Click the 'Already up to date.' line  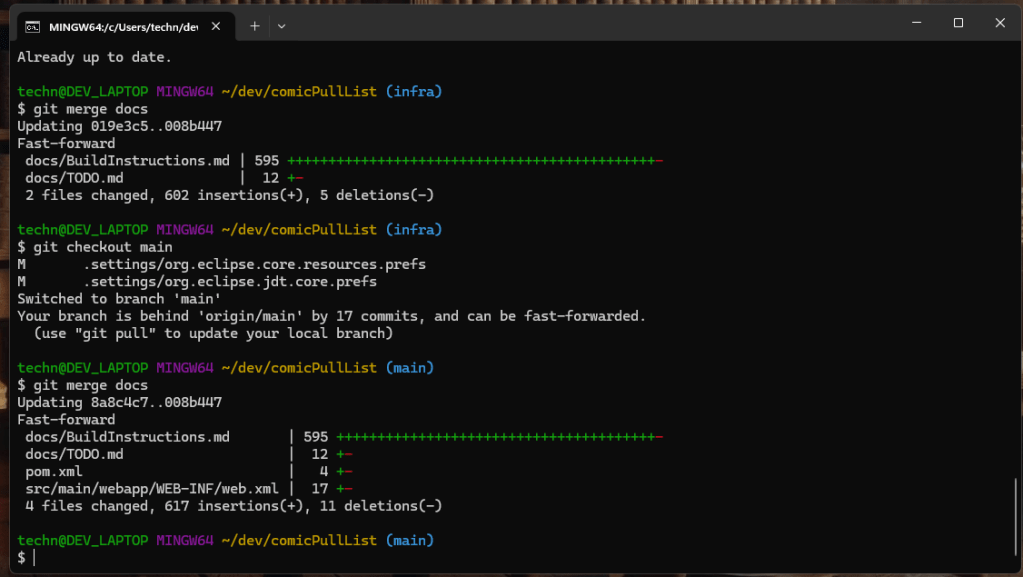click(94, 57)
